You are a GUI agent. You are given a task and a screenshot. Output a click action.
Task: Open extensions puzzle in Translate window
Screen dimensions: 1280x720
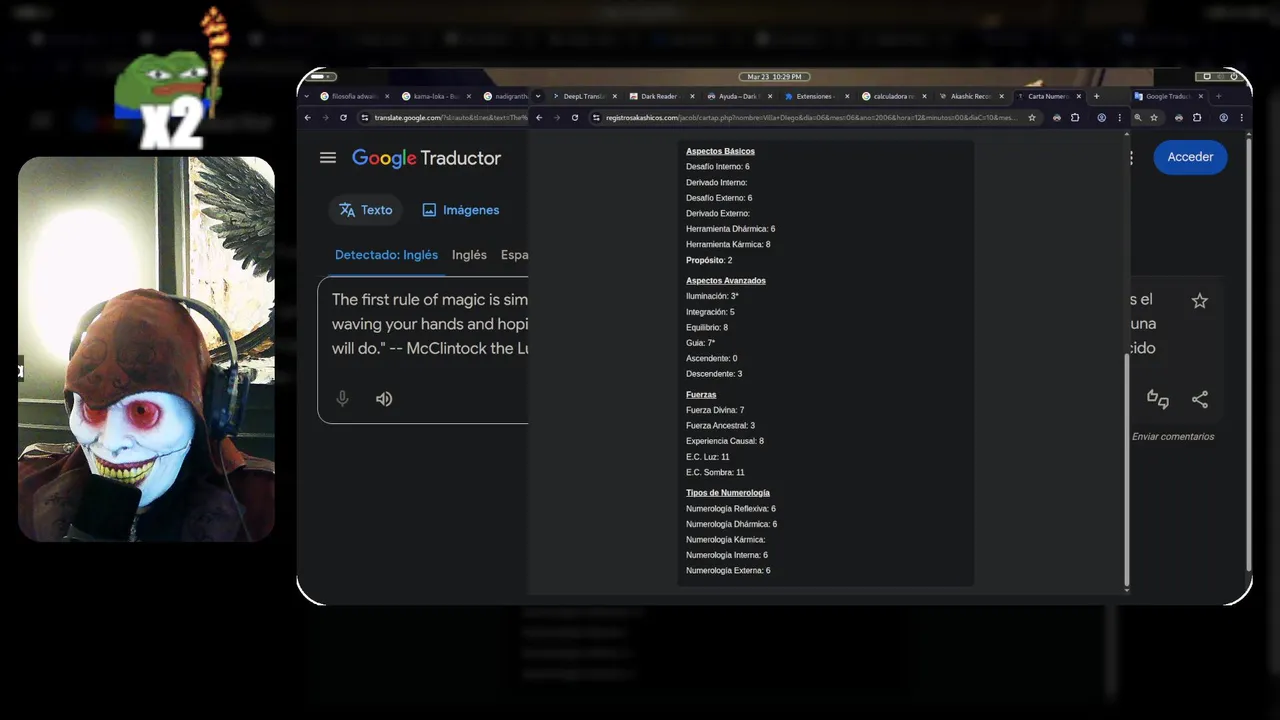tap(1197, 117)
